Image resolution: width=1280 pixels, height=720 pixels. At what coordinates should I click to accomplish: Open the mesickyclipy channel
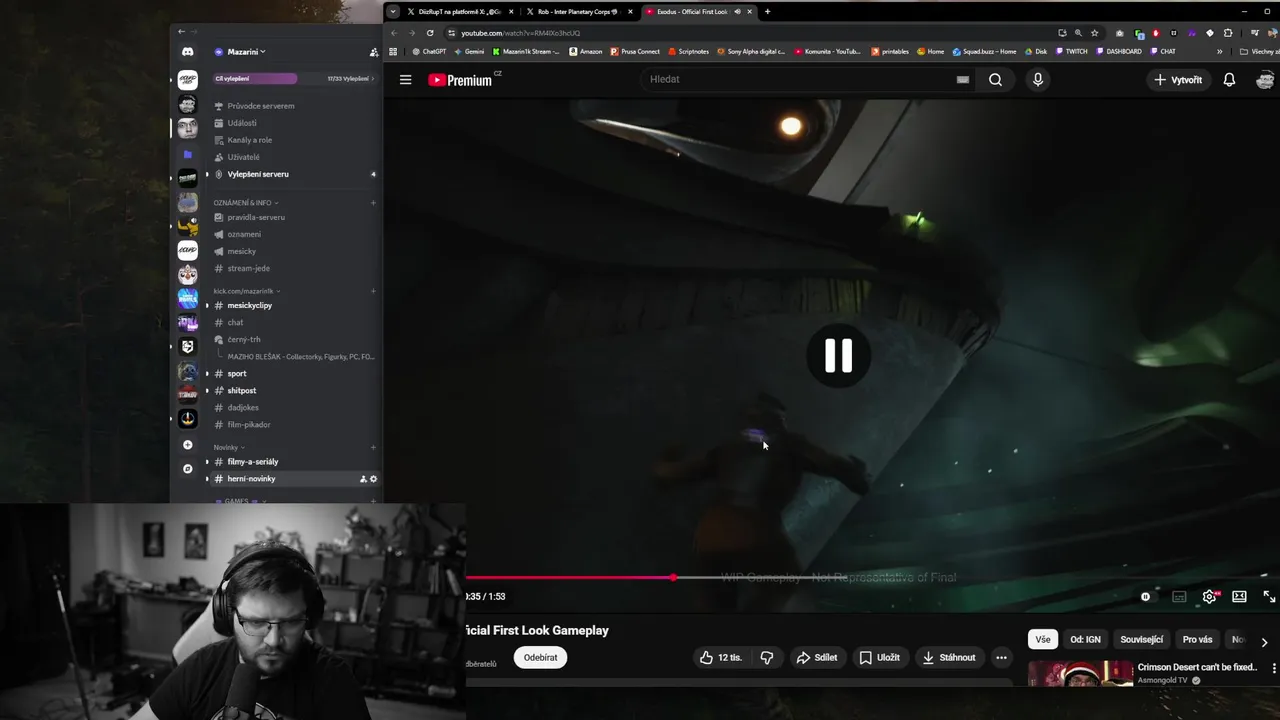point(249,305)
